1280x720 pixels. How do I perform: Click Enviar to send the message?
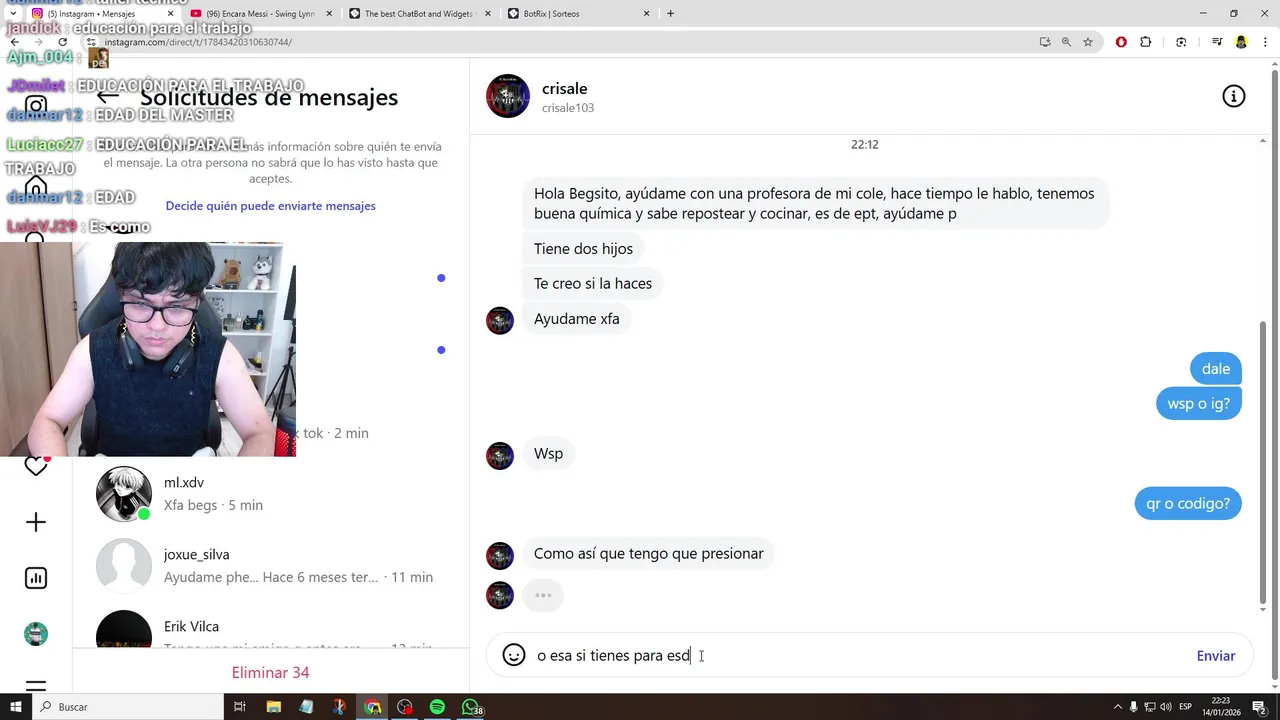pos(1215,656)
